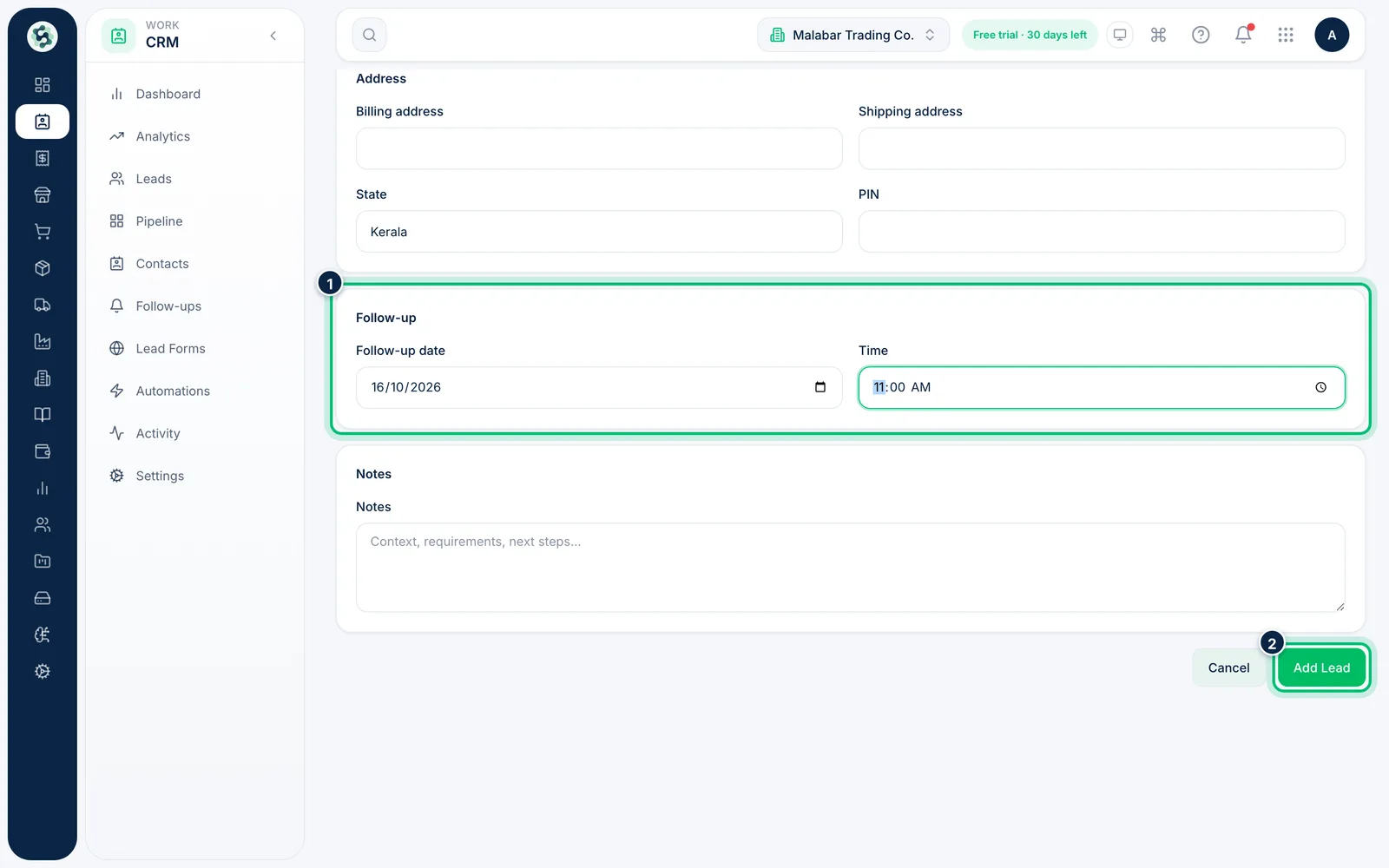Viewport: 1389px width, 868px height.
Task: Open the notifications bell
Action: point(1243,35)
